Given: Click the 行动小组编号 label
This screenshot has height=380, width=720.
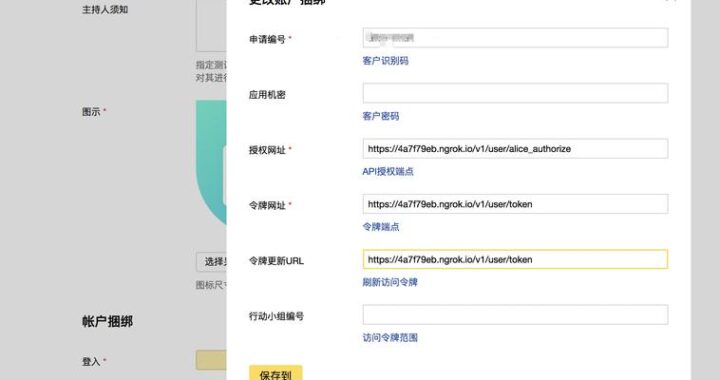Looking at the screenshot, I should point(276,316).
